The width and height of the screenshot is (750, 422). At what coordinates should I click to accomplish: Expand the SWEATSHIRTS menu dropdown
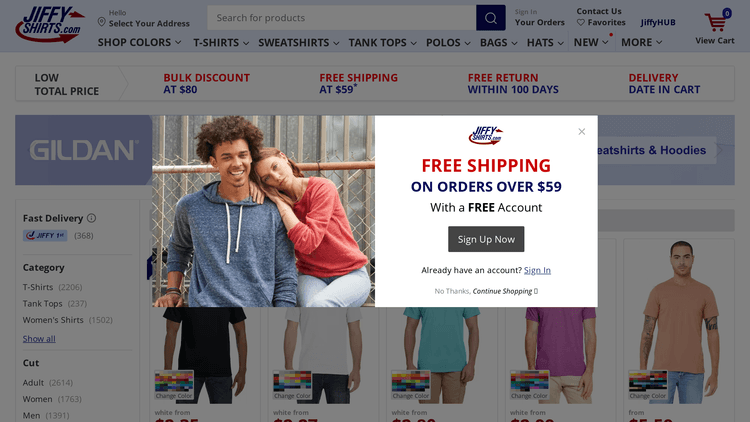(298, 43)
